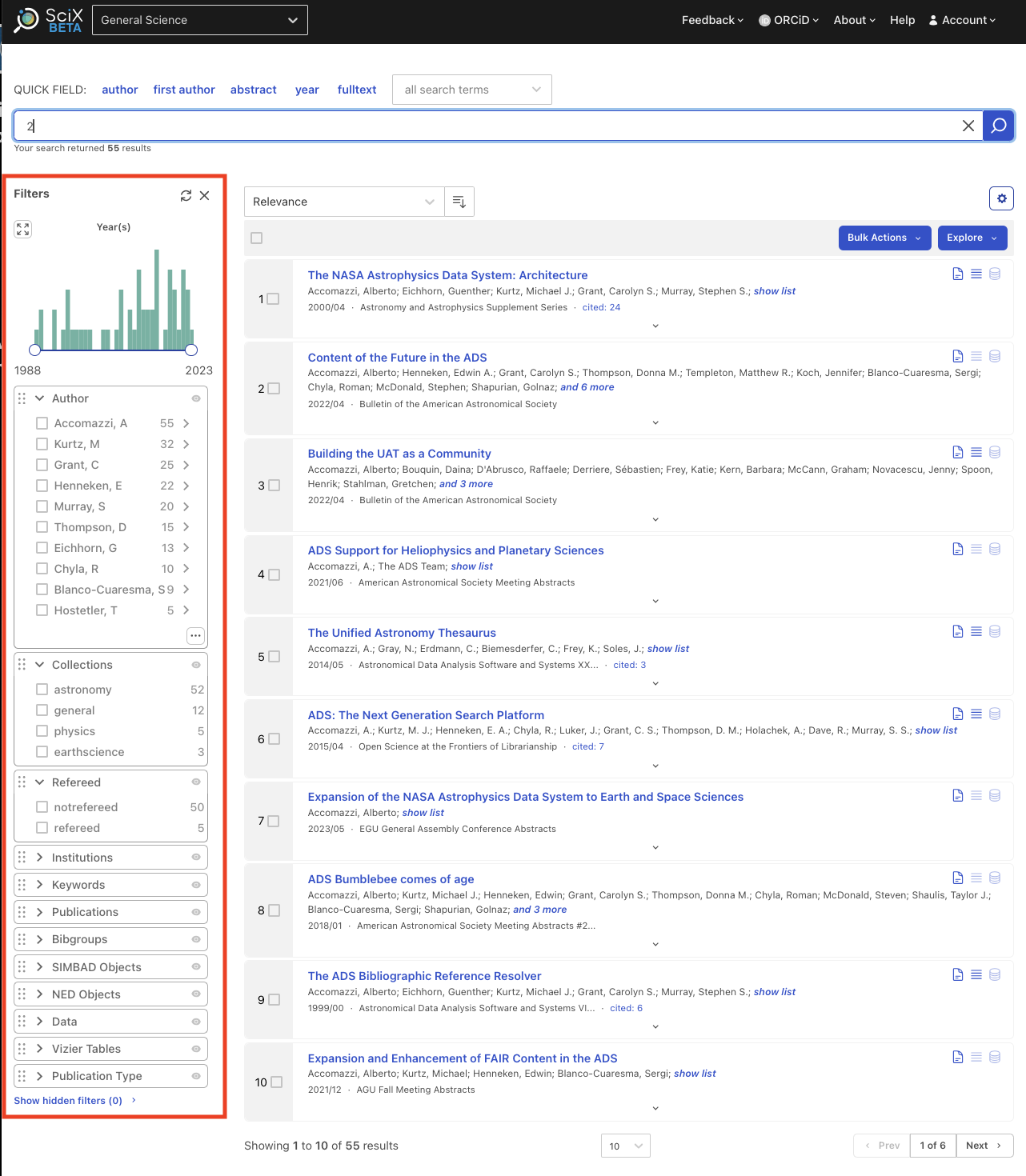
Task: Hide the Collections filter via eye icon
Action: click(x=196, y=665)
